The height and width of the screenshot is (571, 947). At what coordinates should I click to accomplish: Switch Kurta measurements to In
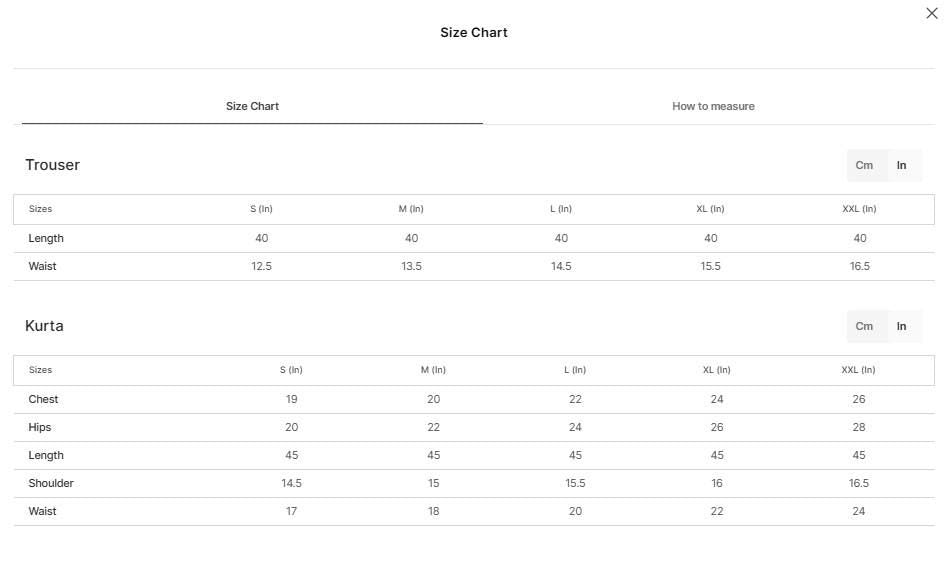(x=901, y=326)
